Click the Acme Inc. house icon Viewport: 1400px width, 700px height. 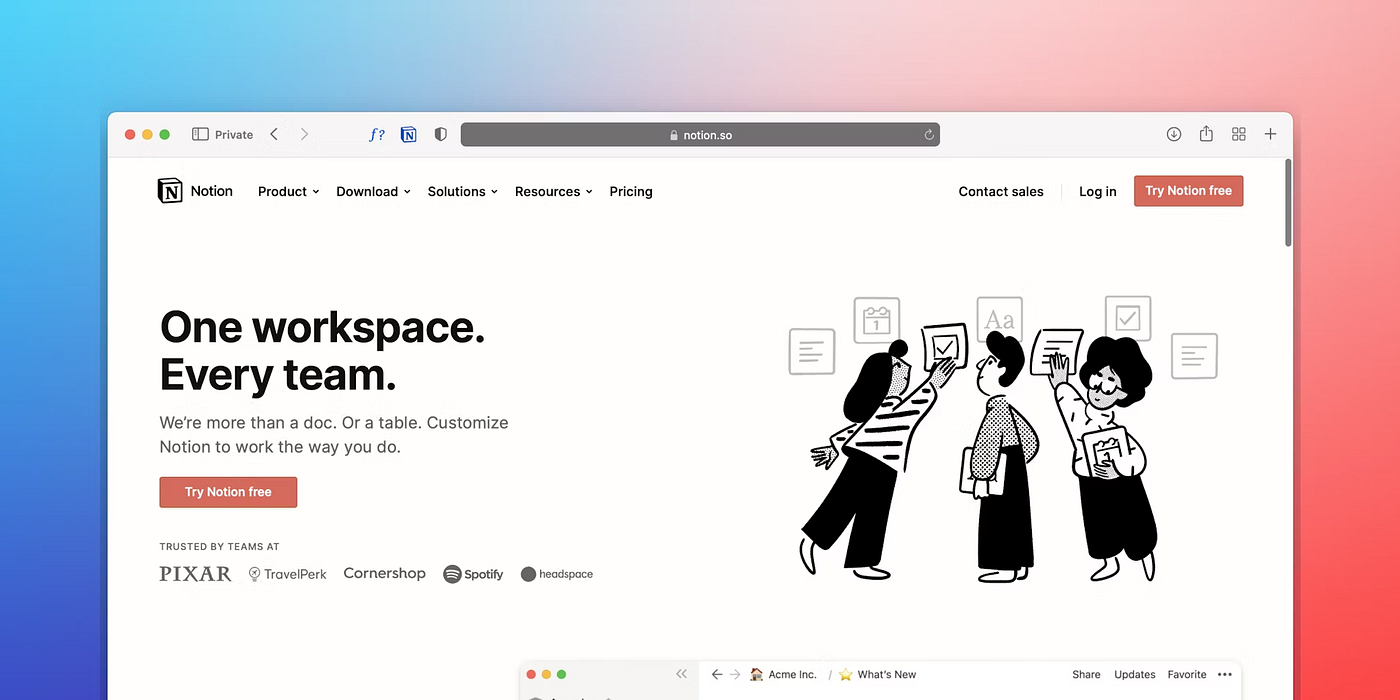(x=757, y=675)
